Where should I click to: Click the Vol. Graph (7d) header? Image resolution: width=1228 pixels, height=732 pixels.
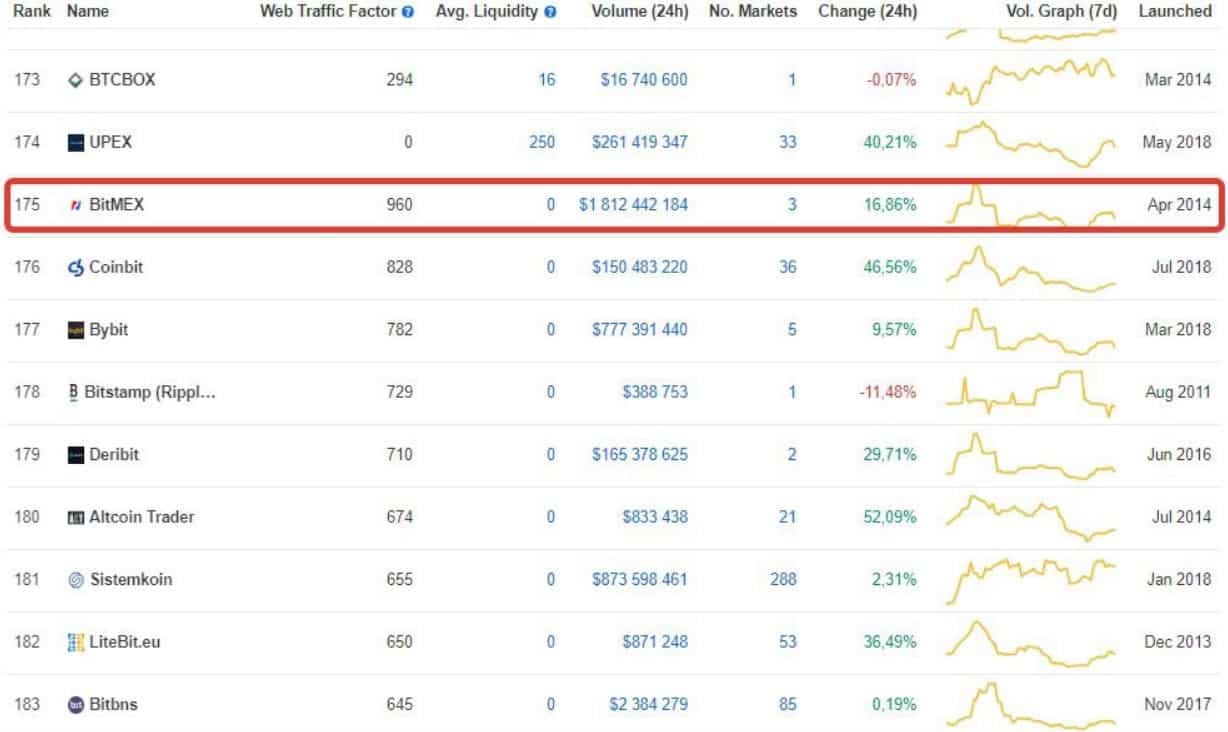click(1061, 12)
